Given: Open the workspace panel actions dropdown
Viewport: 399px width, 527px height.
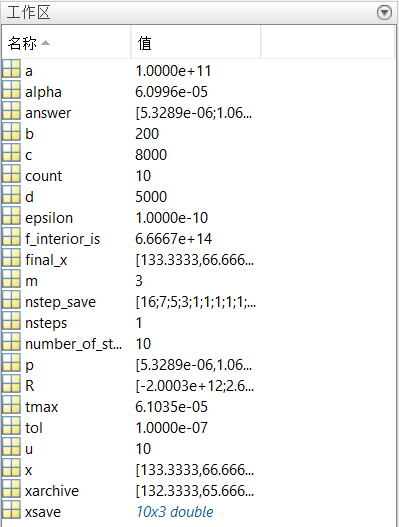Looking at the screenshot, I should [x=384, y=13].
